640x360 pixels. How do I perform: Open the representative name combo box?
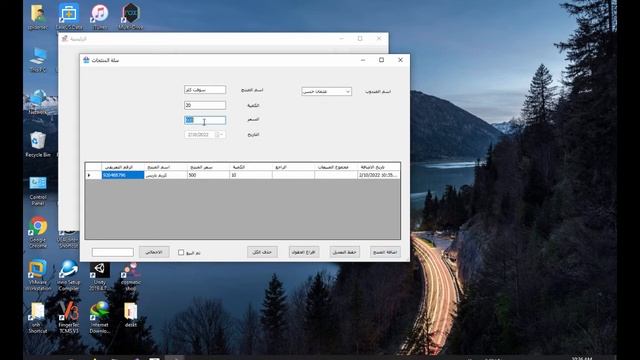(327, 91)
